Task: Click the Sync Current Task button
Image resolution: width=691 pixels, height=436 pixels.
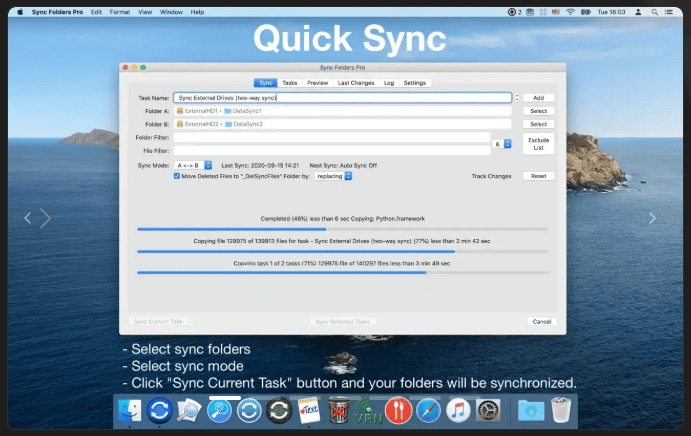Action: pos(158,321)
